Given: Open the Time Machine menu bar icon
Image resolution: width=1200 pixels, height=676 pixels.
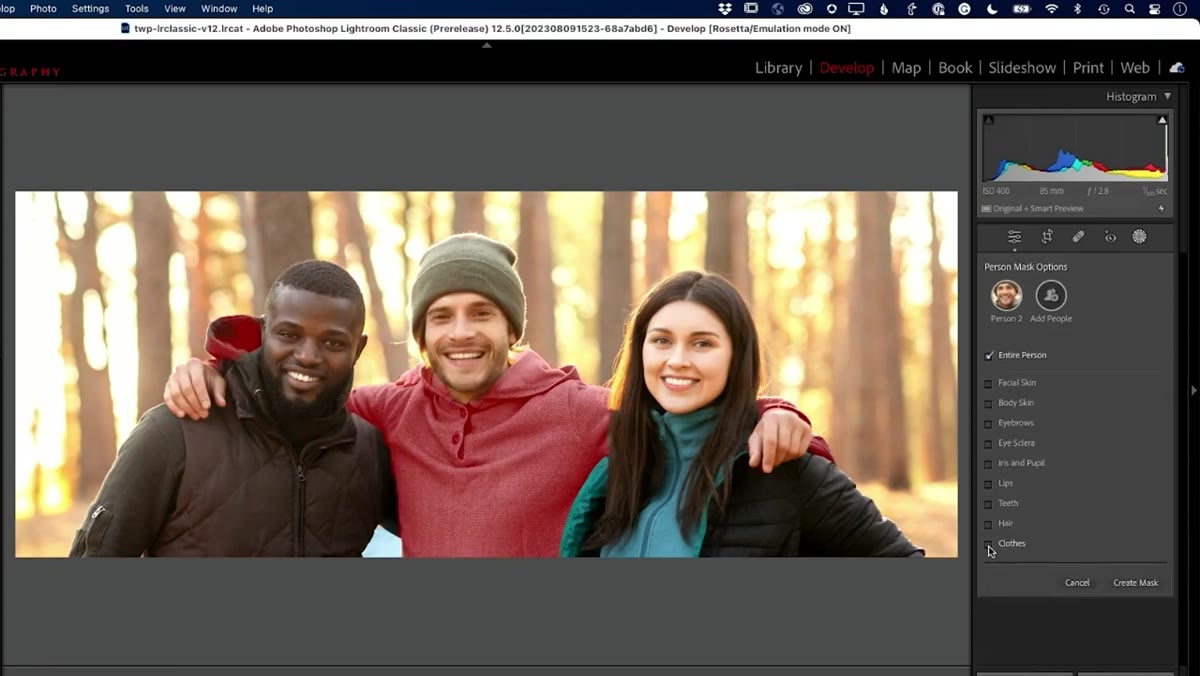Looking at the screenshot, I should 1103,8.
